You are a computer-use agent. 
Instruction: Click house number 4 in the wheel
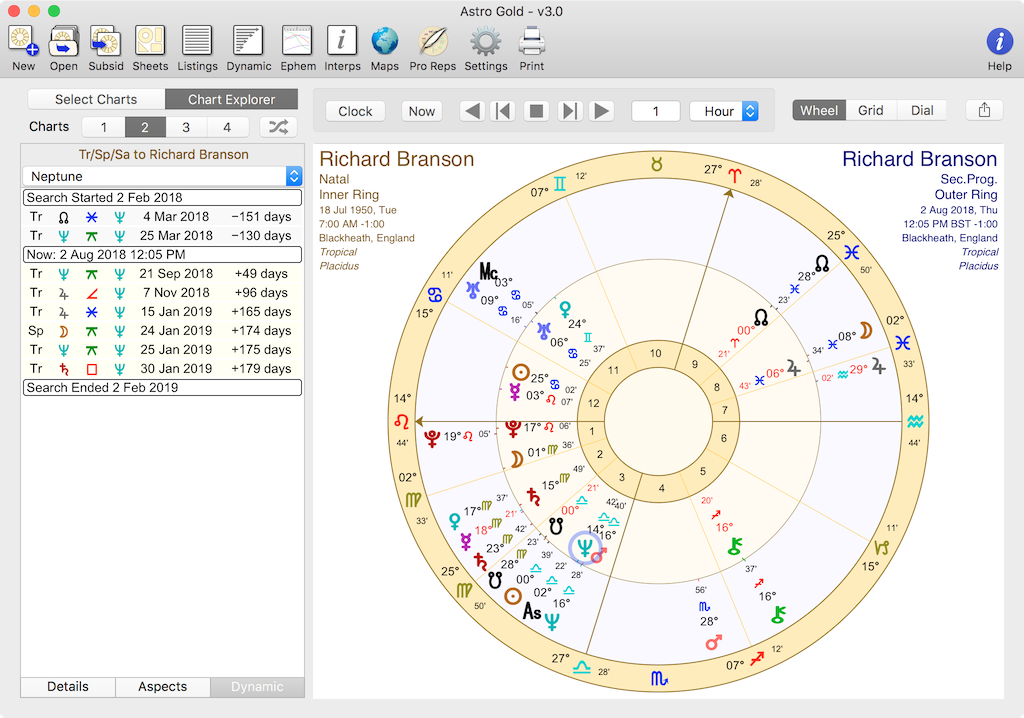pyautogui.click(x=662, y=488)
